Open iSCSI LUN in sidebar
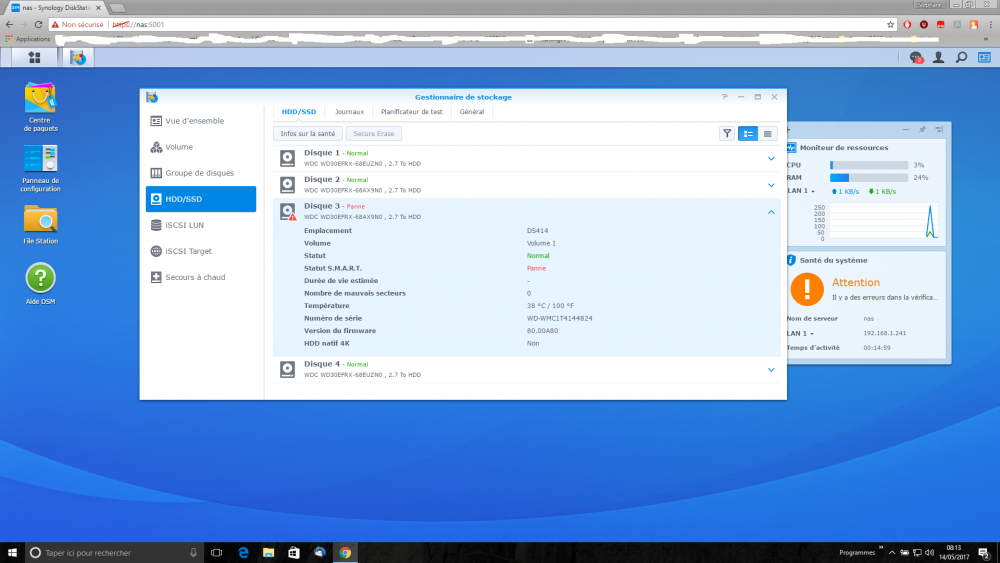This screenshot has height=563, width=1000. 201,225
